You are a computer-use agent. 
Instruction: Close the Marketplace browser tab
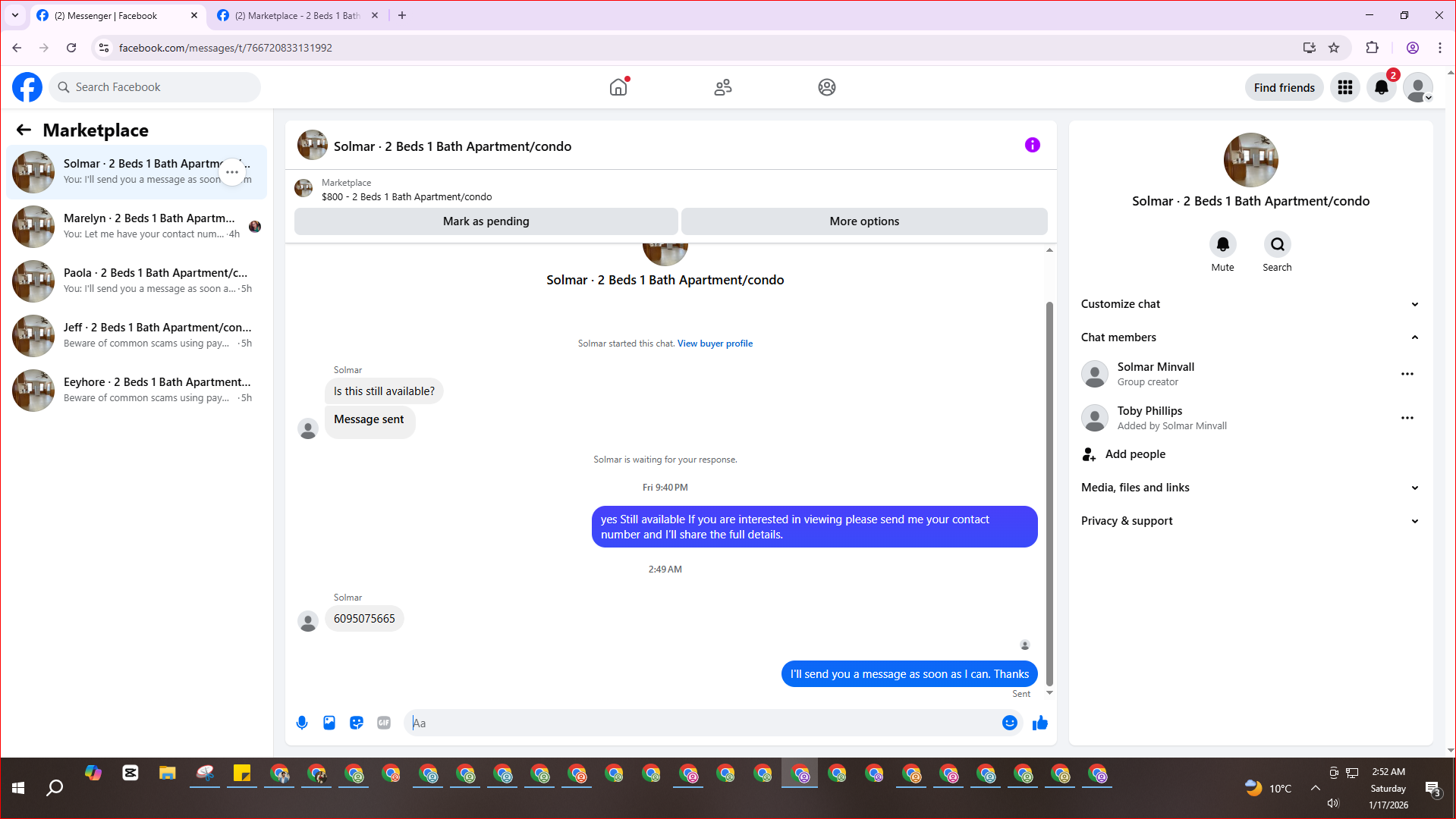click(x=375, y=15)
